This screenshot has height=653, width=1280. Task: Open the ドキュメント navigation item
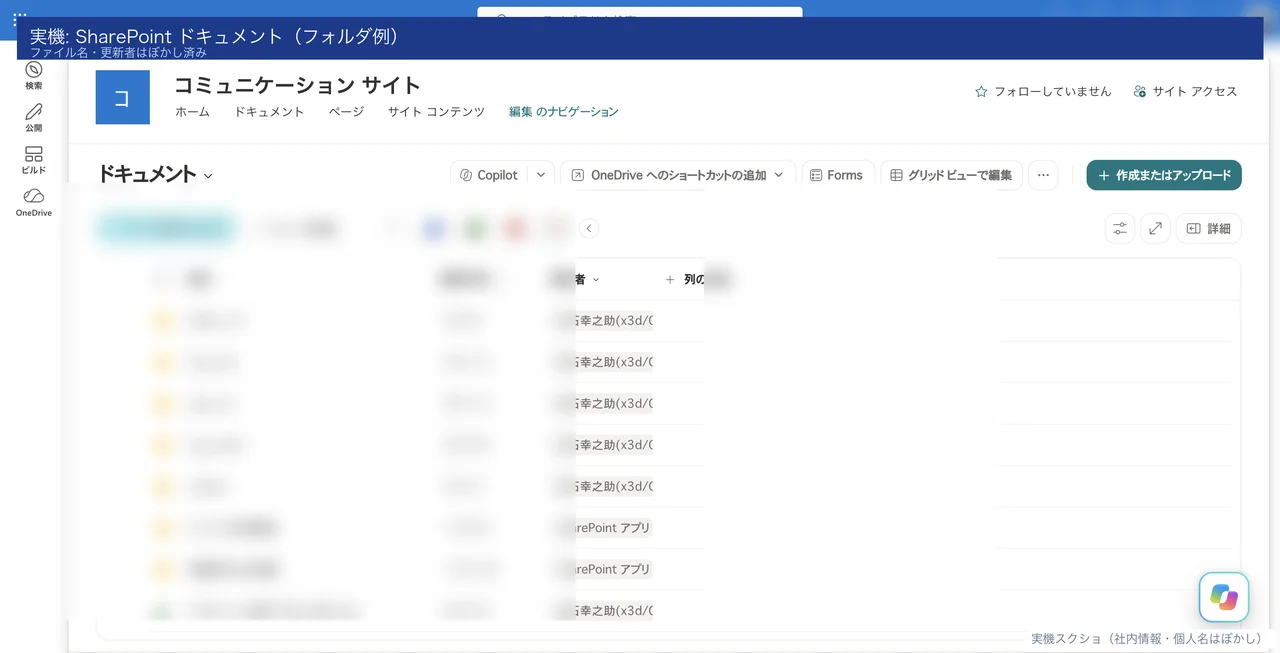[x=269, y=112]
